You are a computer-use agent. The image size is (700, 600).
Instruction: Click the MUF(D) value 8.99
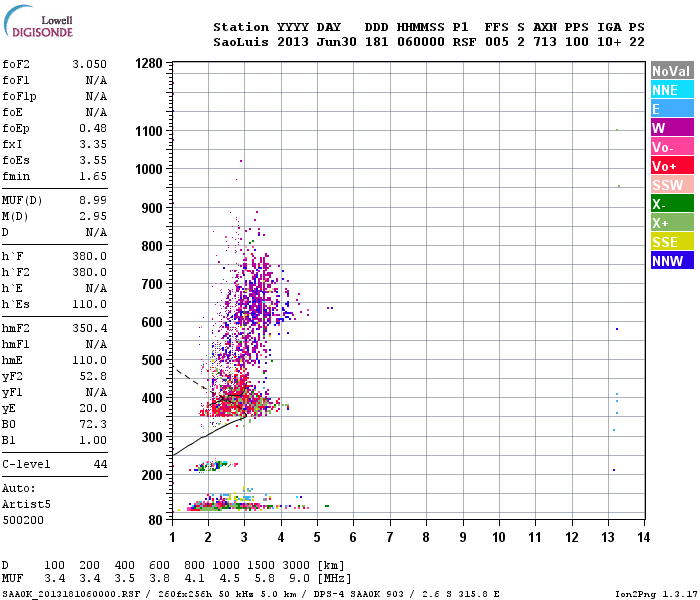(x=93, y=200)
